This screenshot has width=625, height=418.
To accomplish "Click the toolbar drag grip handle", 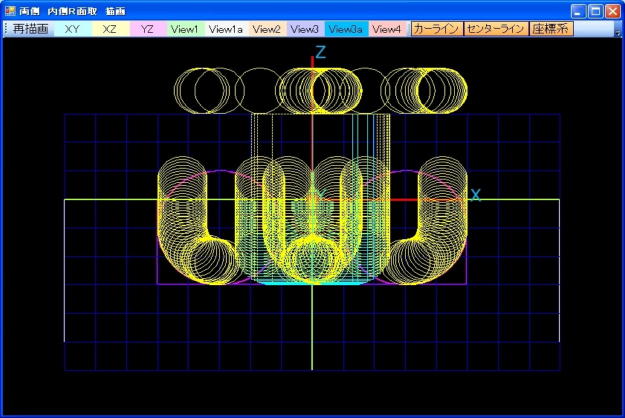I will 6,30.
